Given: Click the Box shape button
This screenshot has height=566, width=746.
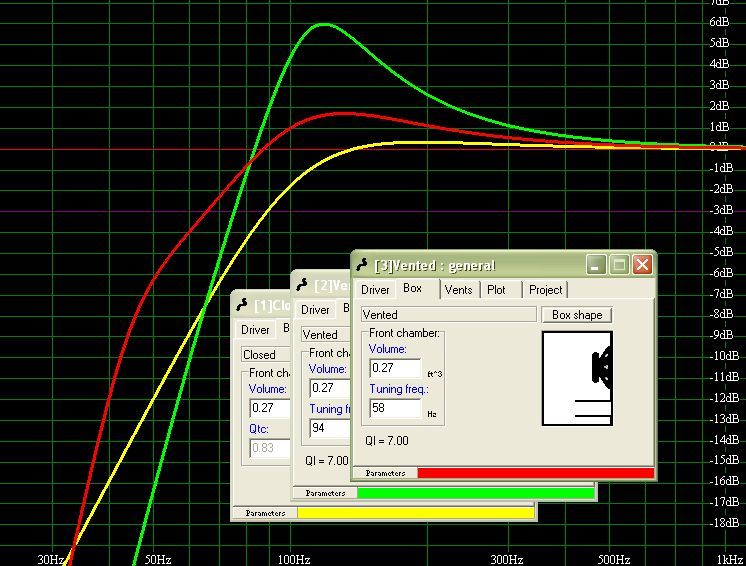Looking at the screenshot, I should coord(577,315).
